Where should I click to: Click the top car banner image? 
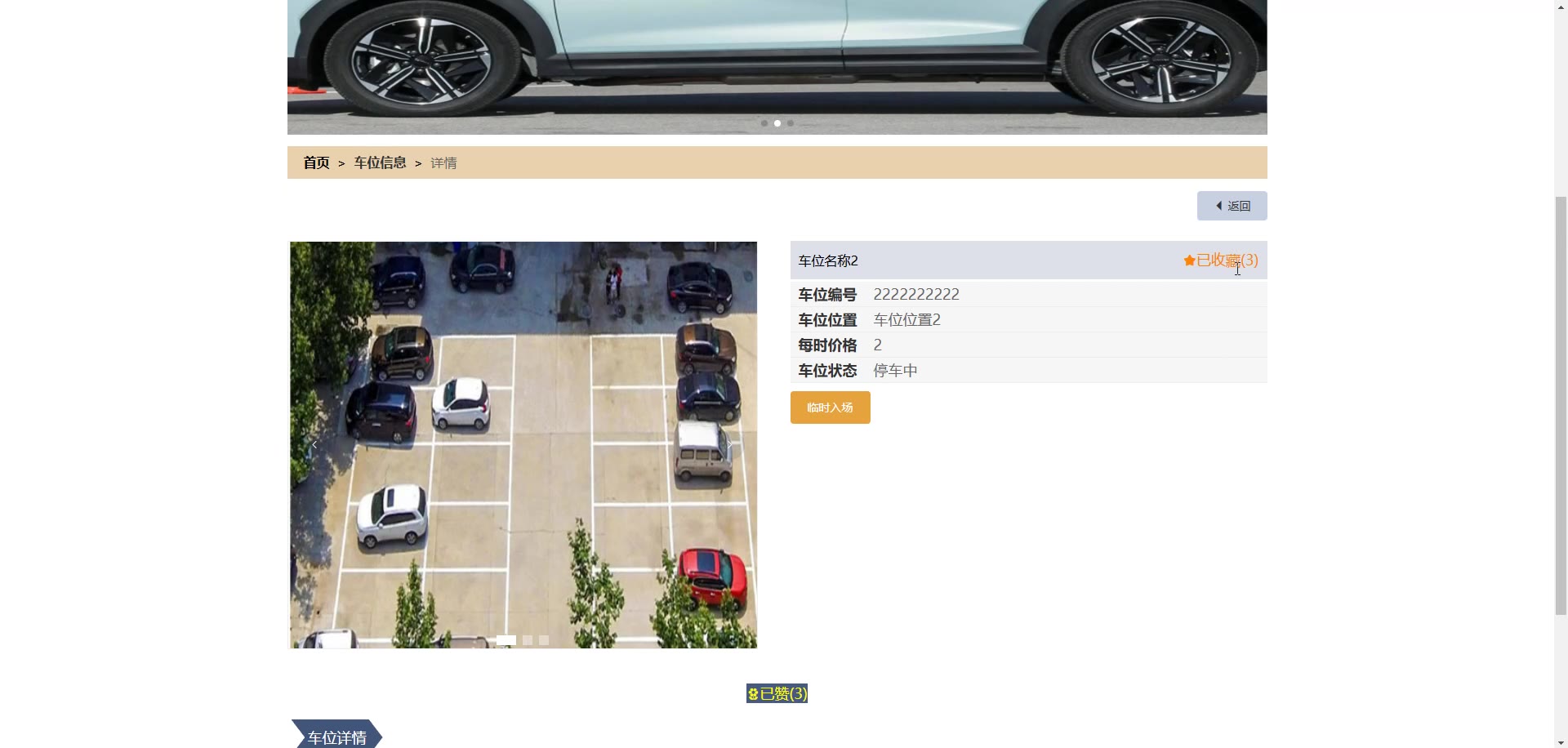click(777, 67)
